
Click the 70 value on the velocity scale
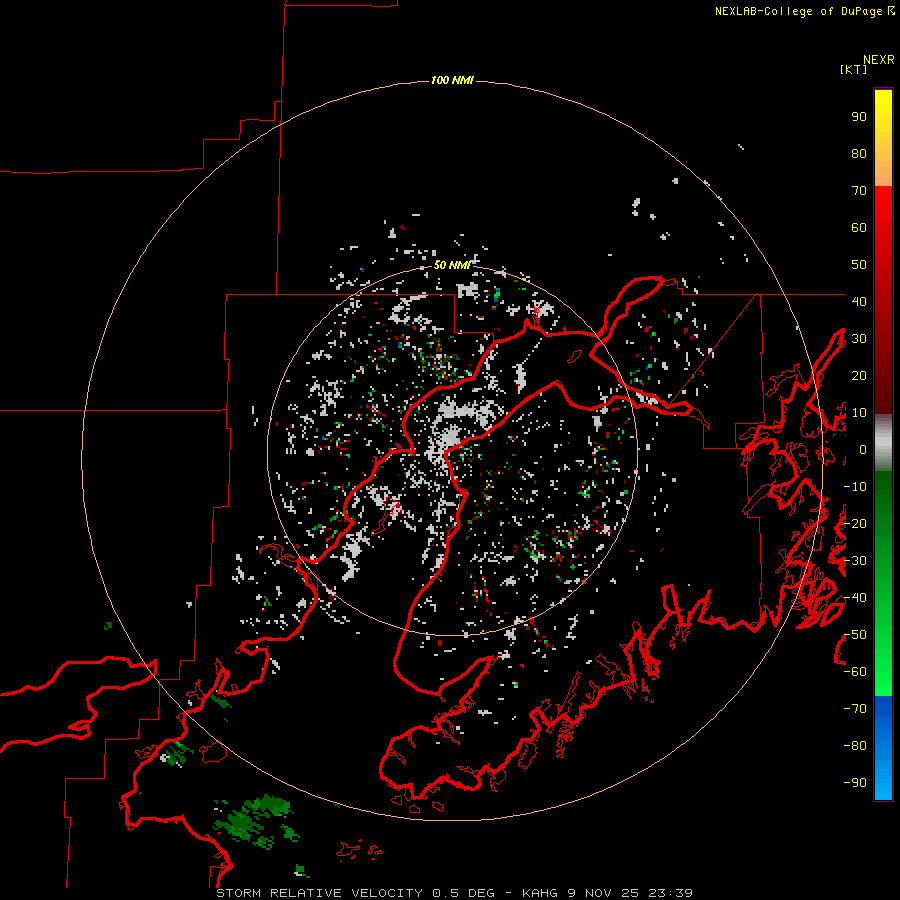pos(859,191)
